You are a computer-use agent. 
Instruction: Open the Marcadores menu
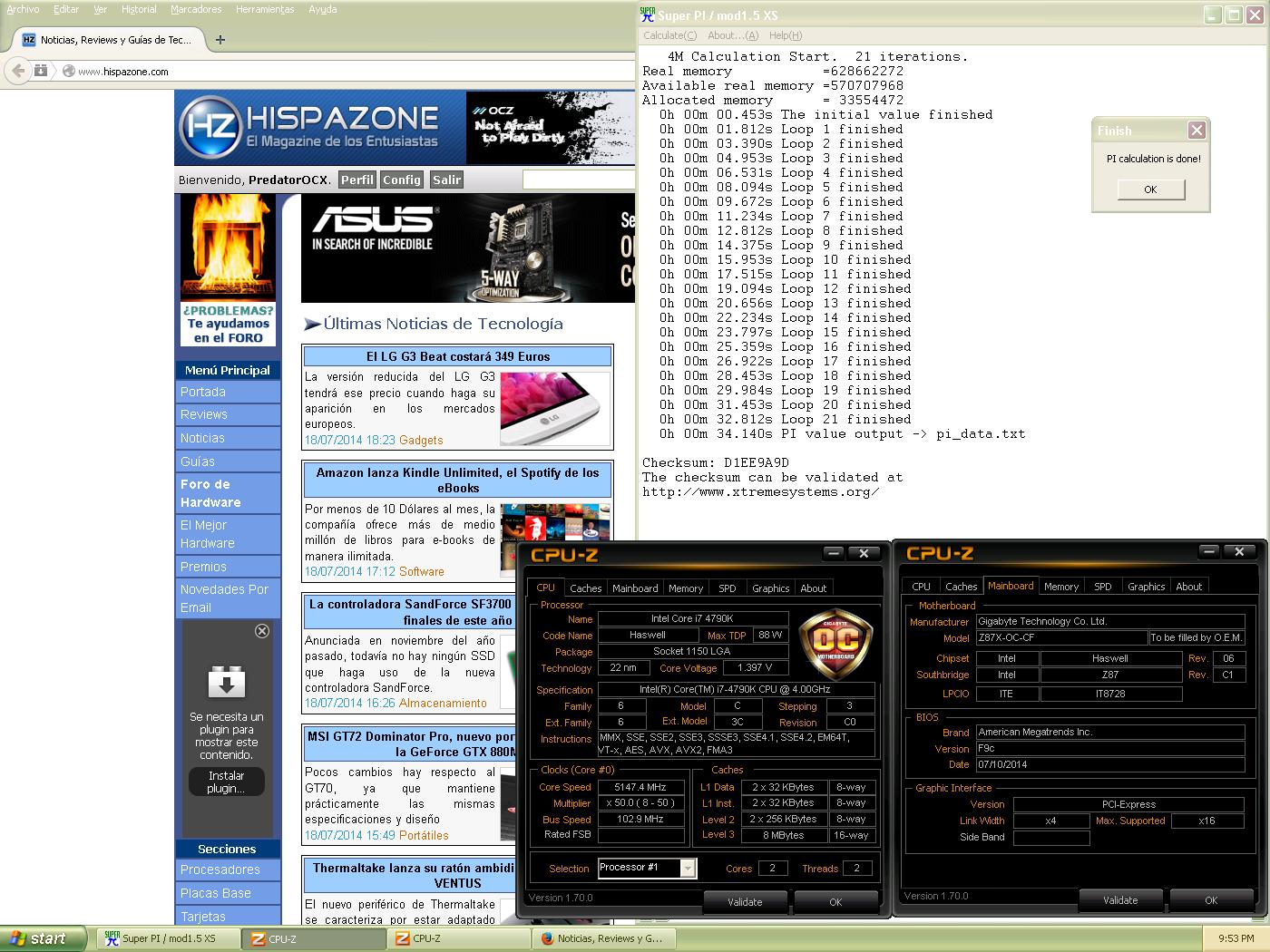pyautogui.click(x=196, y=9)
